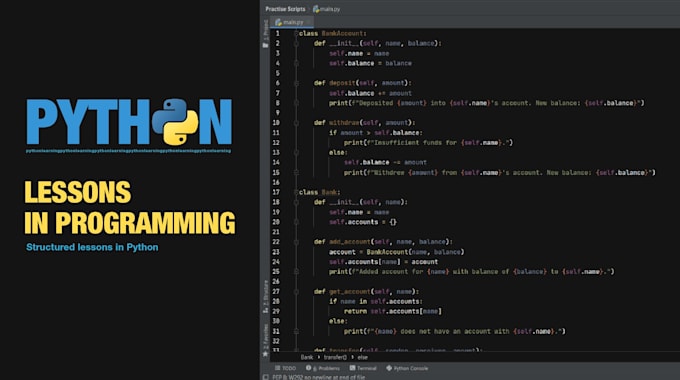The width and height of the screenshot is (680, 380).
Task: Click Bank in the editor breadcrumb
Action: click(x=307, y=357)
